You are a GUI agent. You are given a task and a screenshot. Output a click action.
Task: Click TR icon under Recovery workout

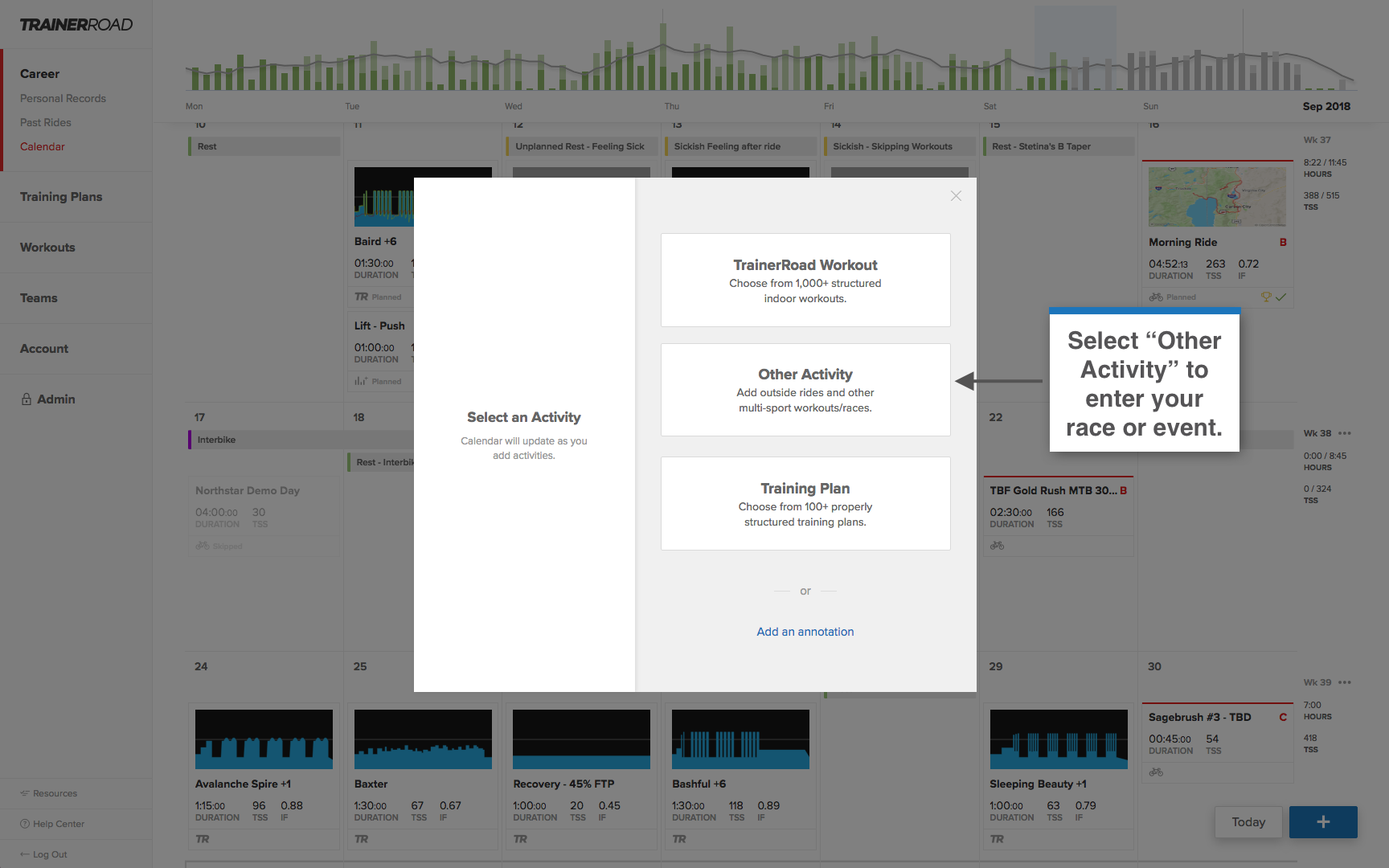520,839
